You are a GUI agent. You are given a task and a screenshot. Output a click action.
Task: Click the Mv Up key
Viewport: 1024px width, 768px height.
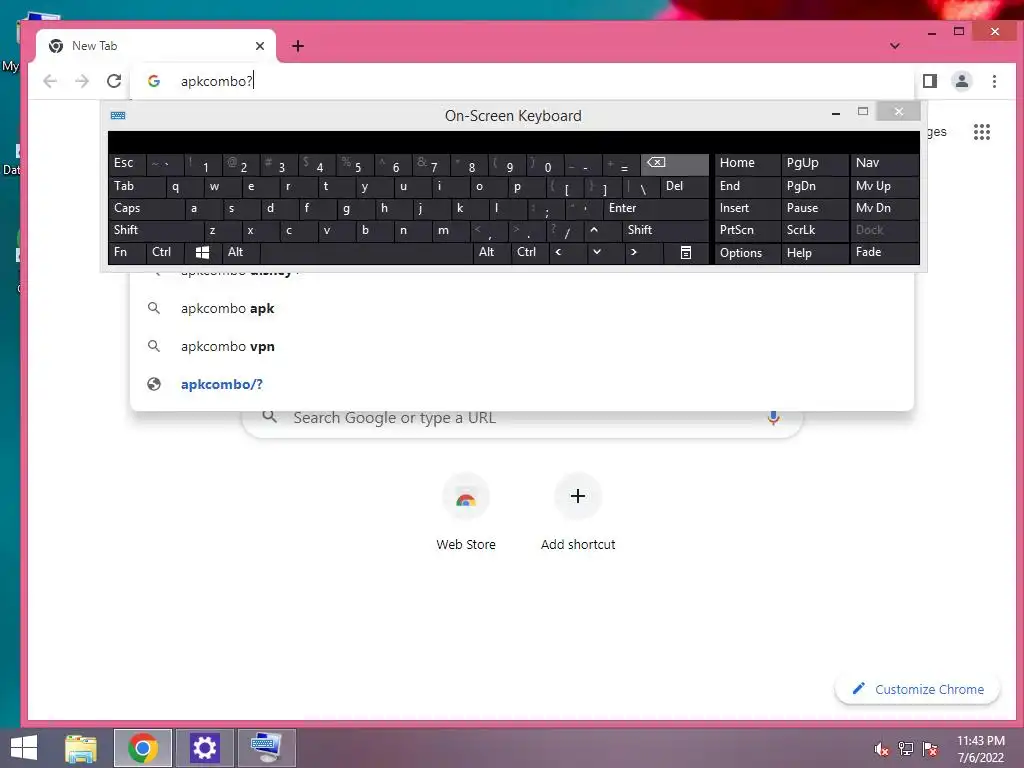point(884,186)
